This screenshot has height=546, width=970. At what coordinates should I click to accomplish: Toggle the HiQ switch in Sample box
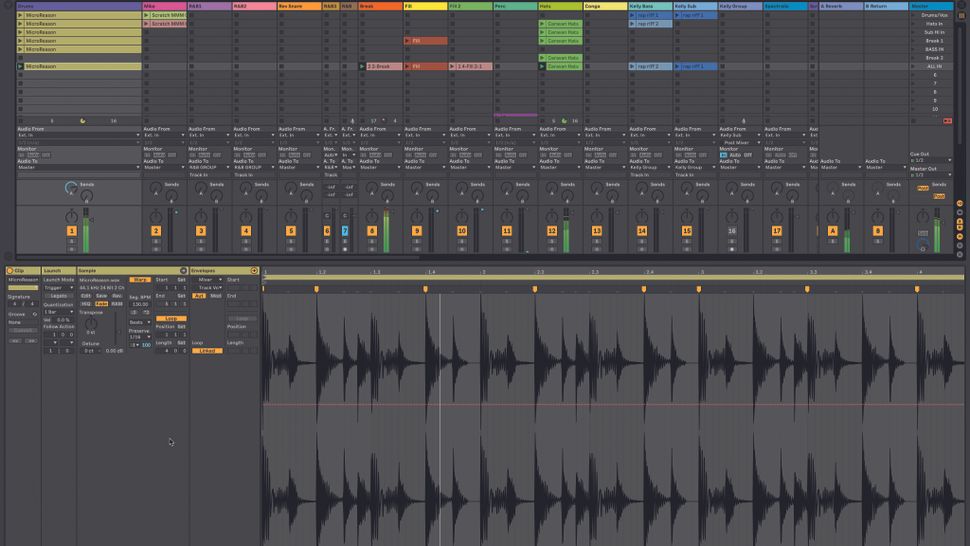[x=86, y=304]
